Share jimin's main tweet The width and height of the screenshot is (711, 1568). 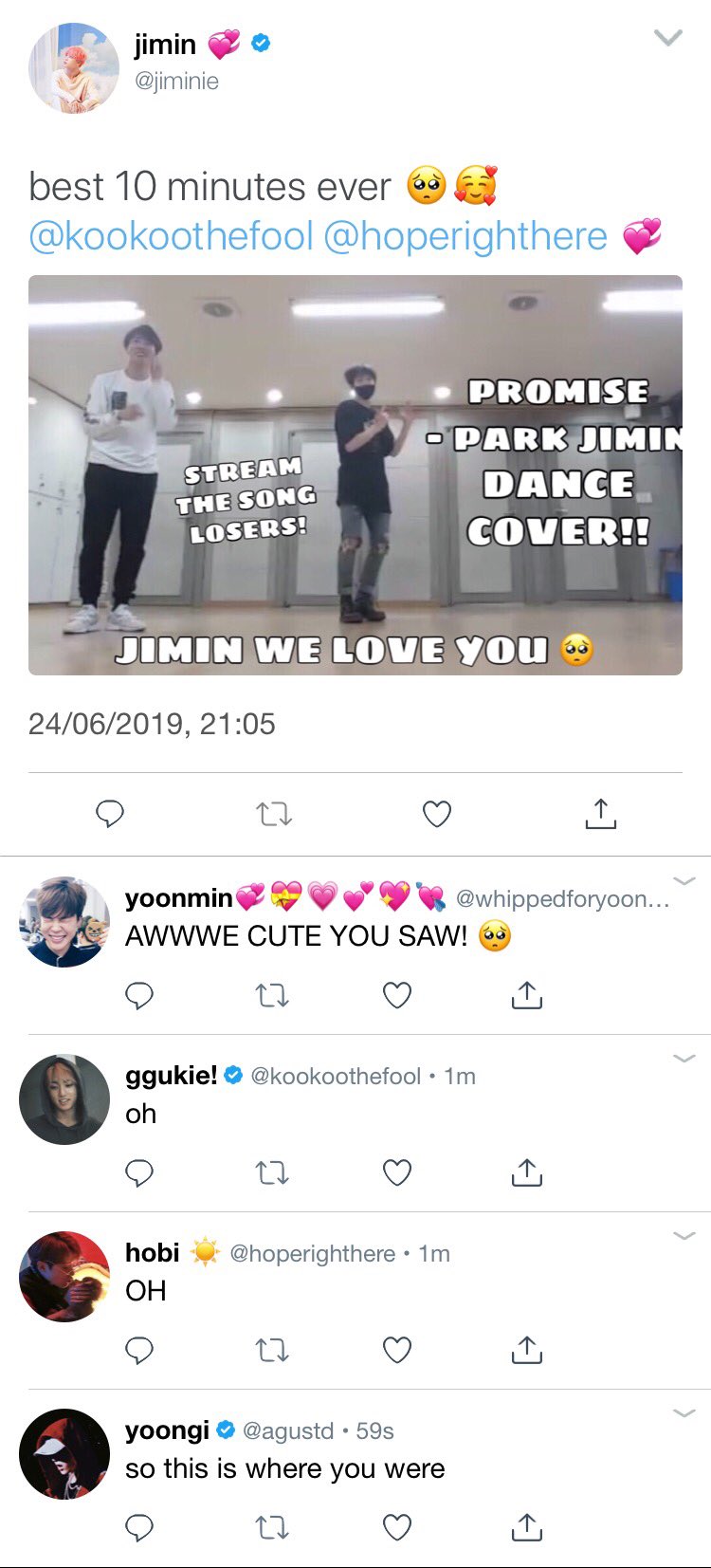point(601,813)
